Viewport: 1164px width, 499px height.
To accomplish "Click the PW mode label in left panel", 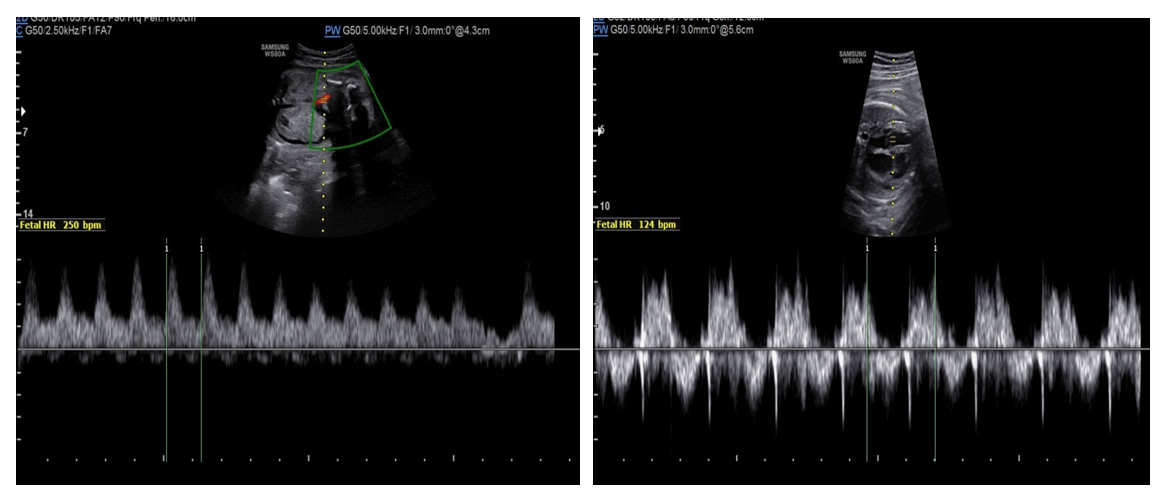I will (x=332, y=31).
